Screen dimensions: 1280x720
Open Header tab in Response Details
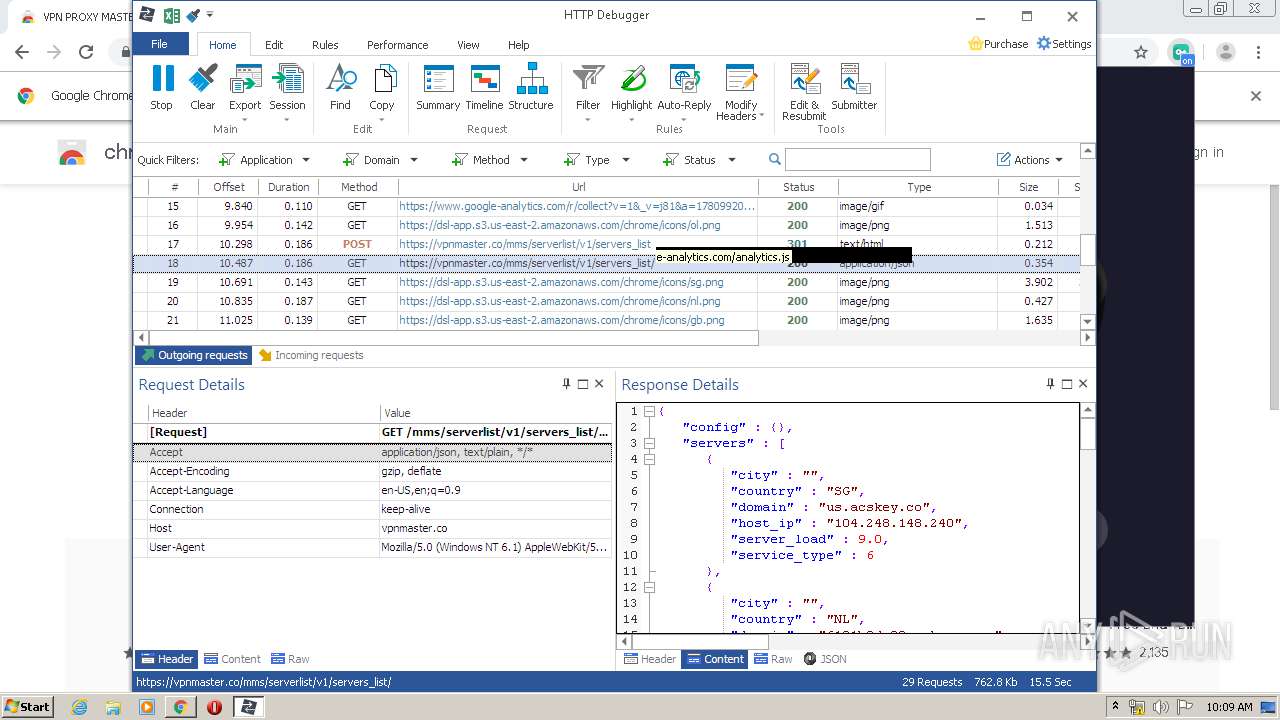649,659
